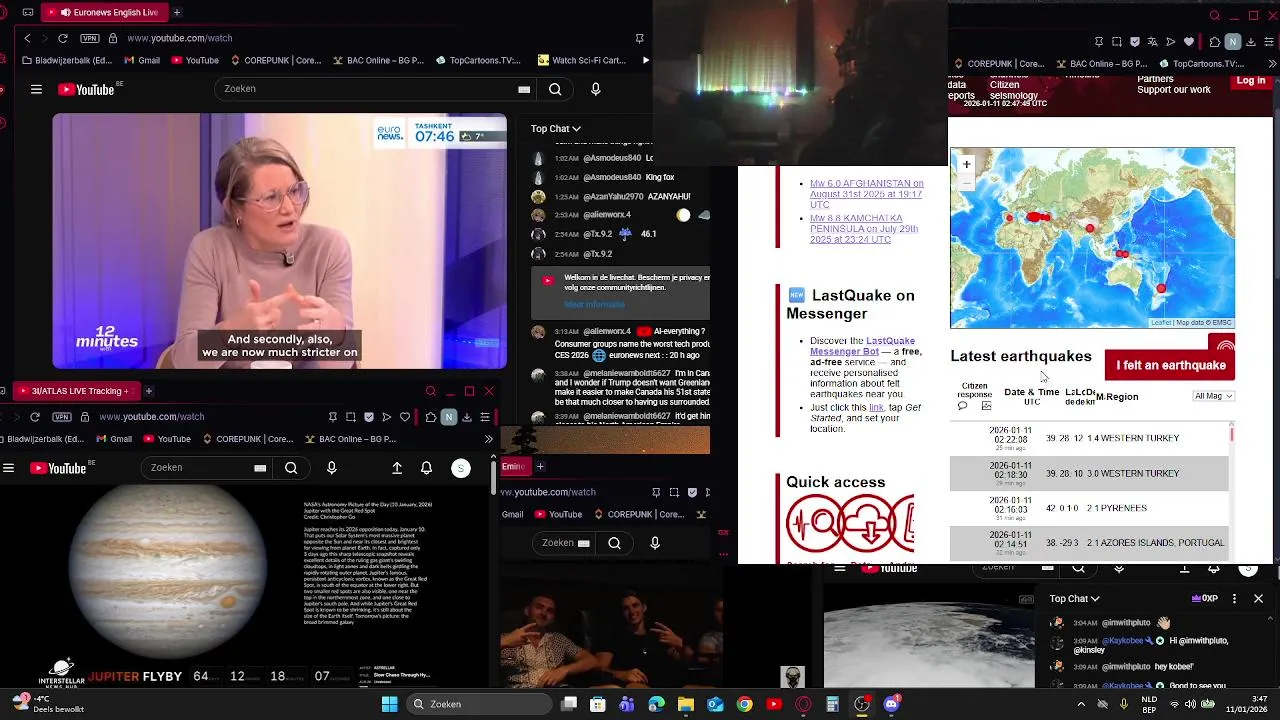Click the Log in button on earthquake site
Viewport: 1280px width, 720px height.
click(1251, 81)
